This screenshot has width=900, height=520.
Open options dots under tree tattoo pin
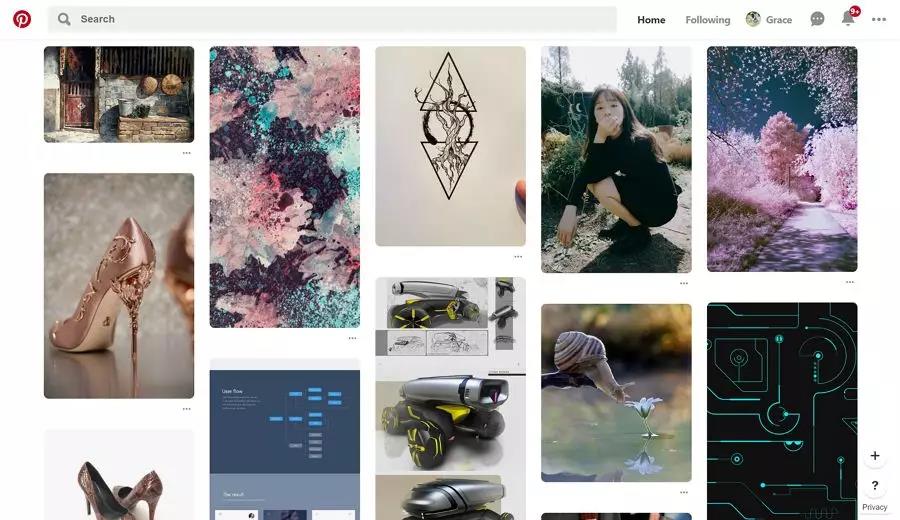click(x=518, y=257)
